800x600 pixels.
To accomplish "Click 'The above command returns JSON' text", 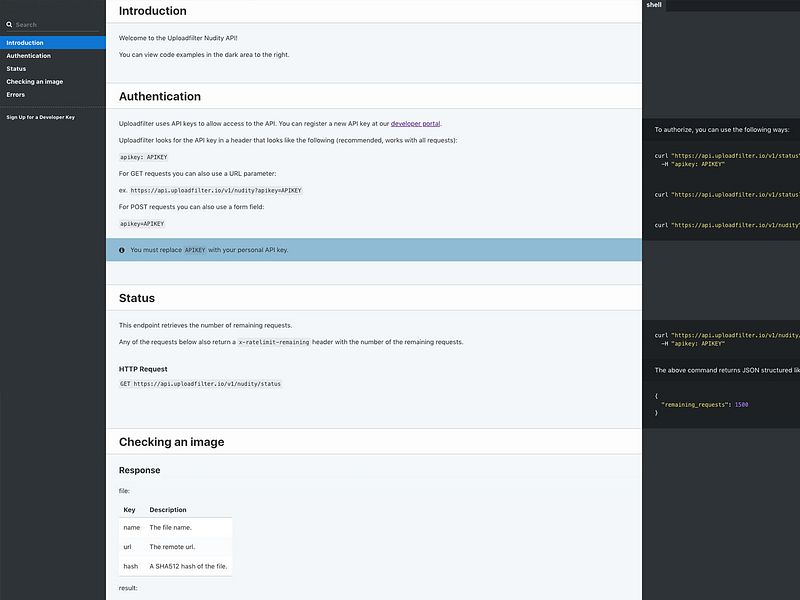I will [x=727, y=370].
